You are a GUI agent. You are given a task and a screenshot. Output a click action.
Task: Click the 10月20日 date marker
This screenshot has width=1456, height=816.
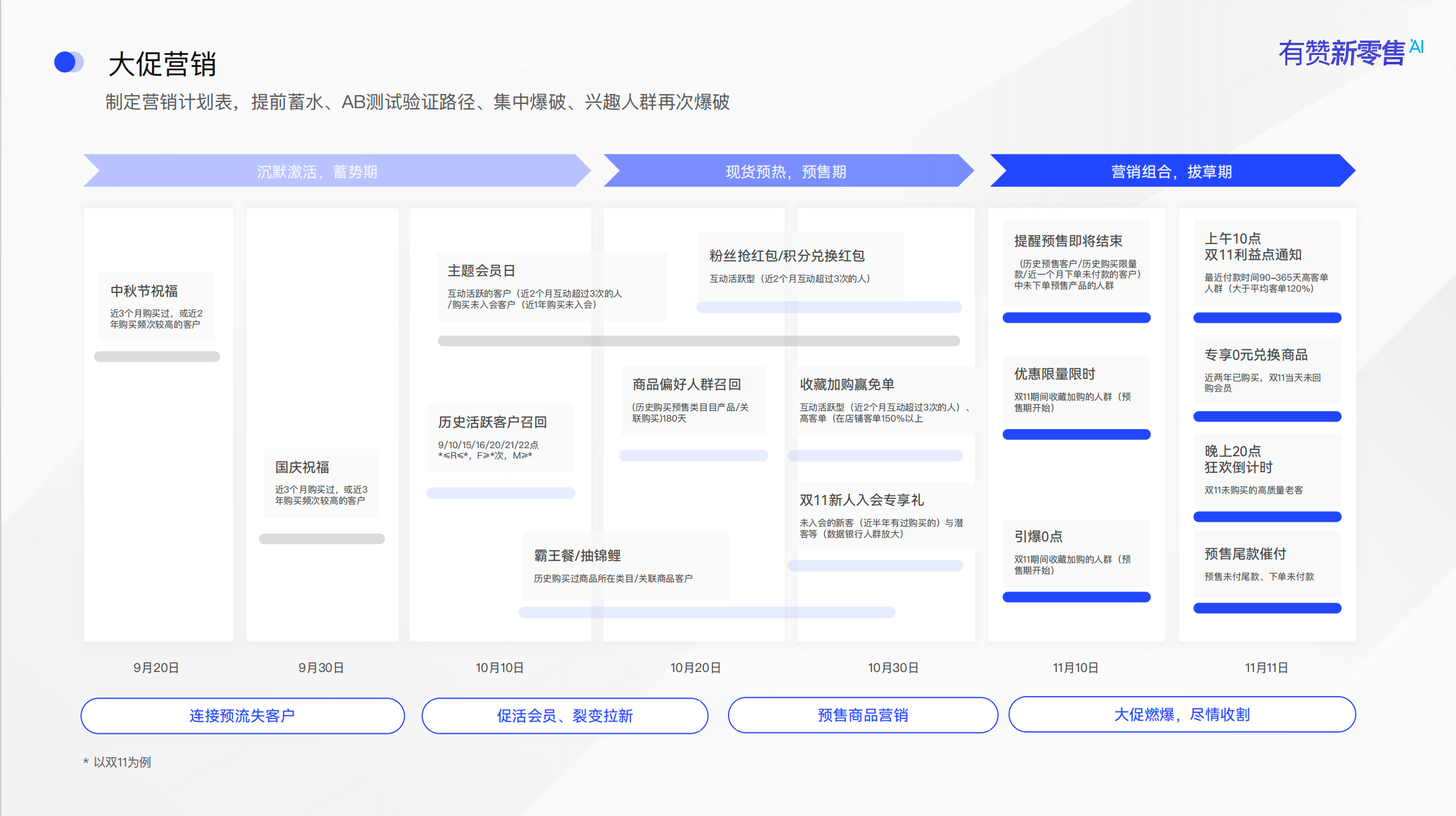coord(695,668)
